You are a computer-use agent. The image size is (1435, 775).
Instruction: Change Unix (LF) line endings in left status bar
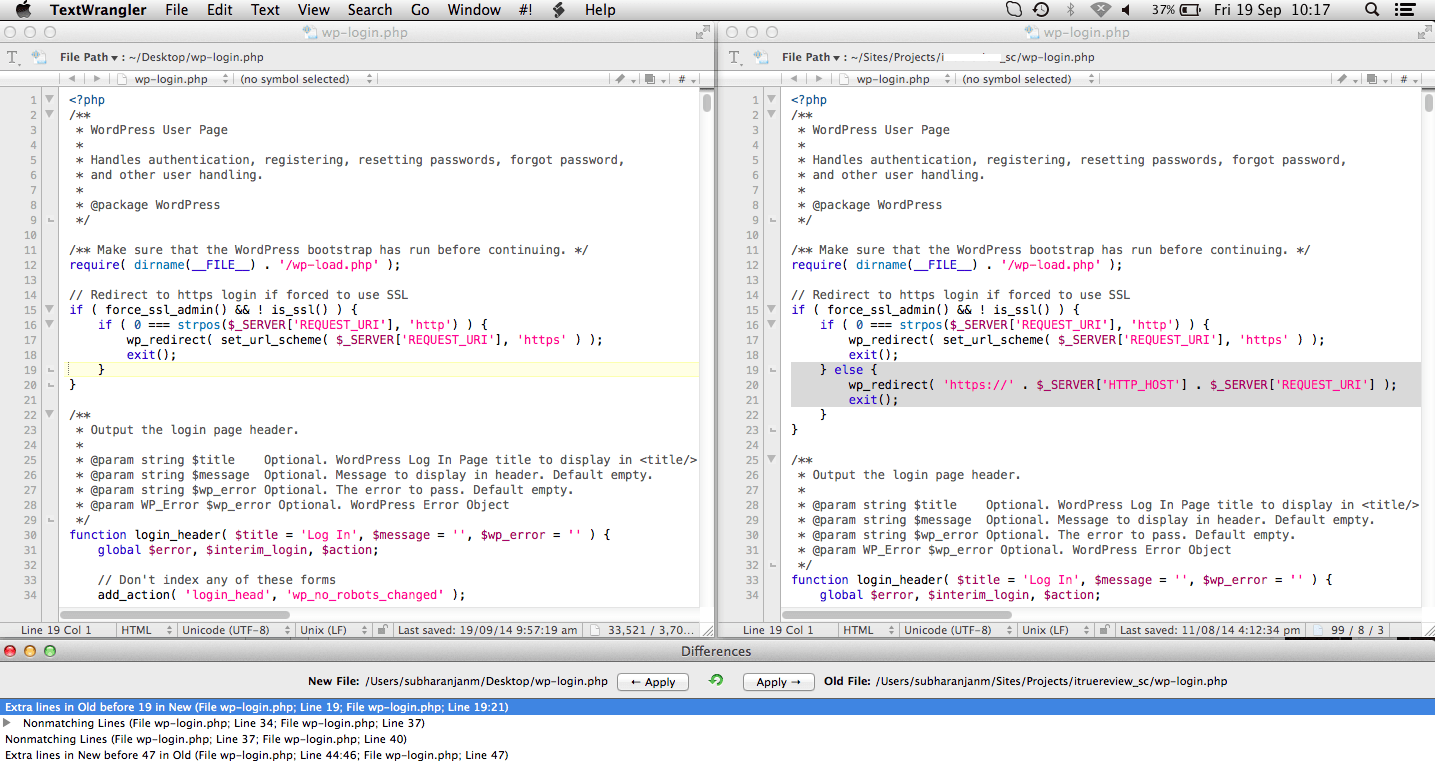(x=334, y=630)
